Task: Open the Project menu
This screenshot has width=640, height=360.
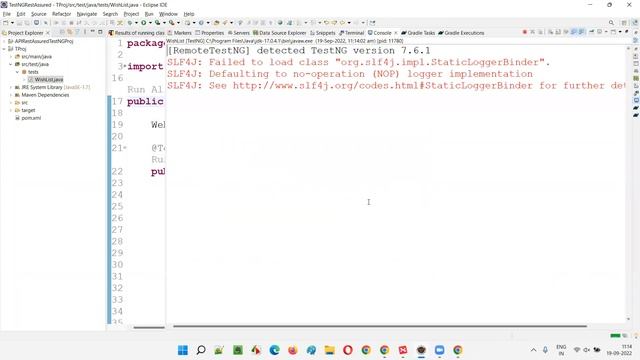Action: [x=131, y=14]
